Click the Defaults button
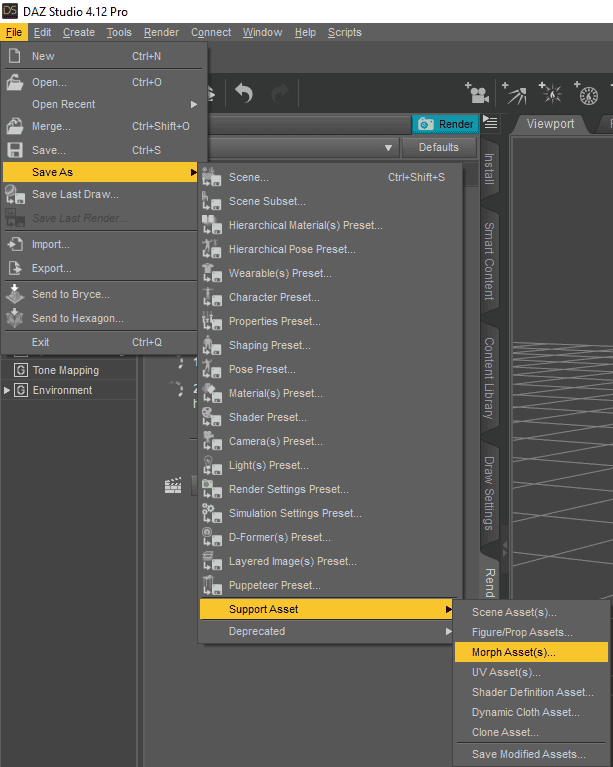The width and height of the screenshot is (613, 767). [438, 148]
